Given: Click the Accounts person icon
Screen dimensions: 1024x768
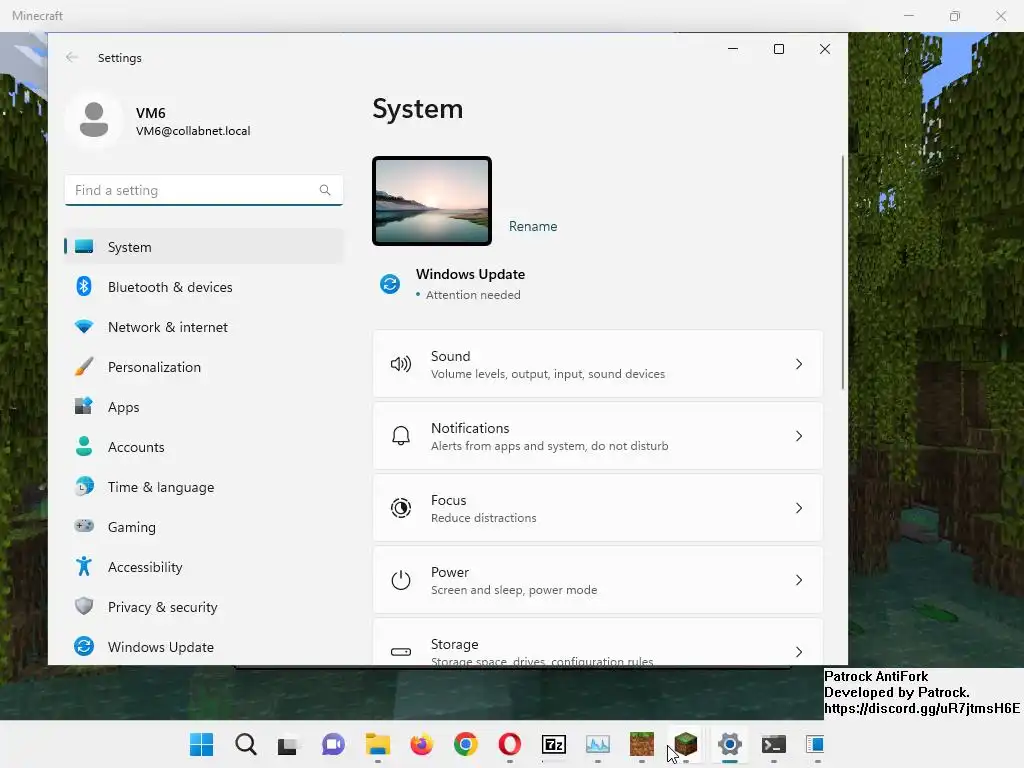Looking at the screenshot, I should (x=84, y=446).
